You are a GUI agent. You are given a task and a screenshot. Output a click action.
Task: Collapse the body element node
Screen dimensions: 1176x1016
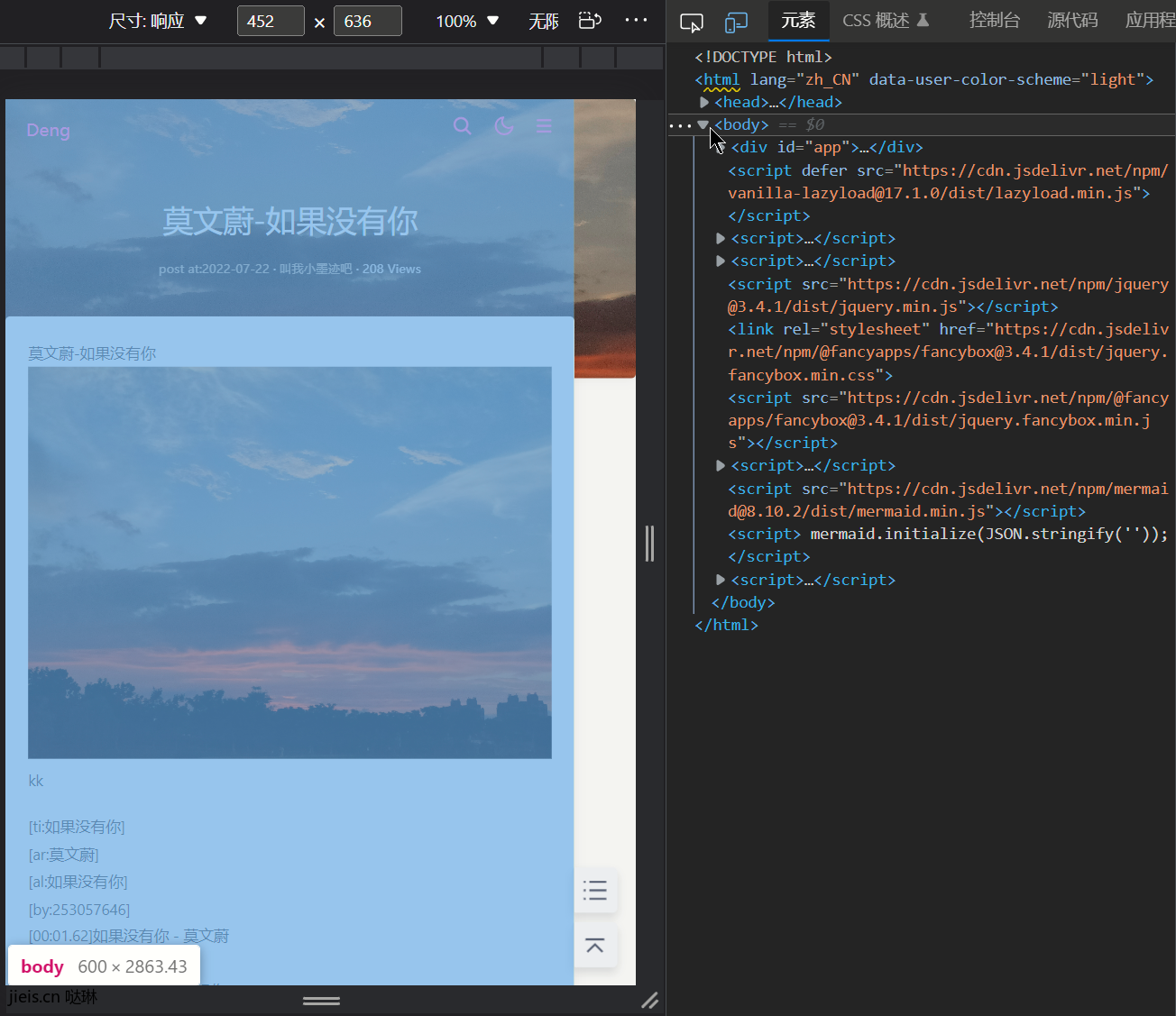click(x=703, y=125)
